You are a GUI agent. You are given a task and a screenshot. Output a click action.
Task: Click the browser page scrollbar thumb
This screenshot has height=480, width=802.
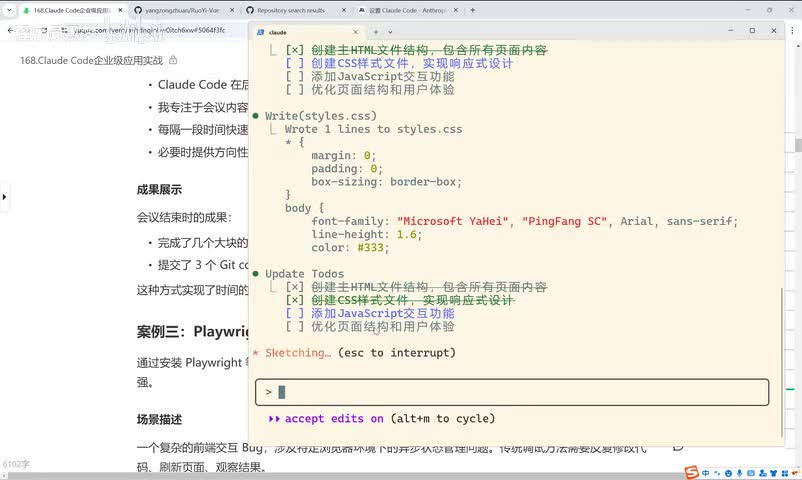(x=798, y=145)
